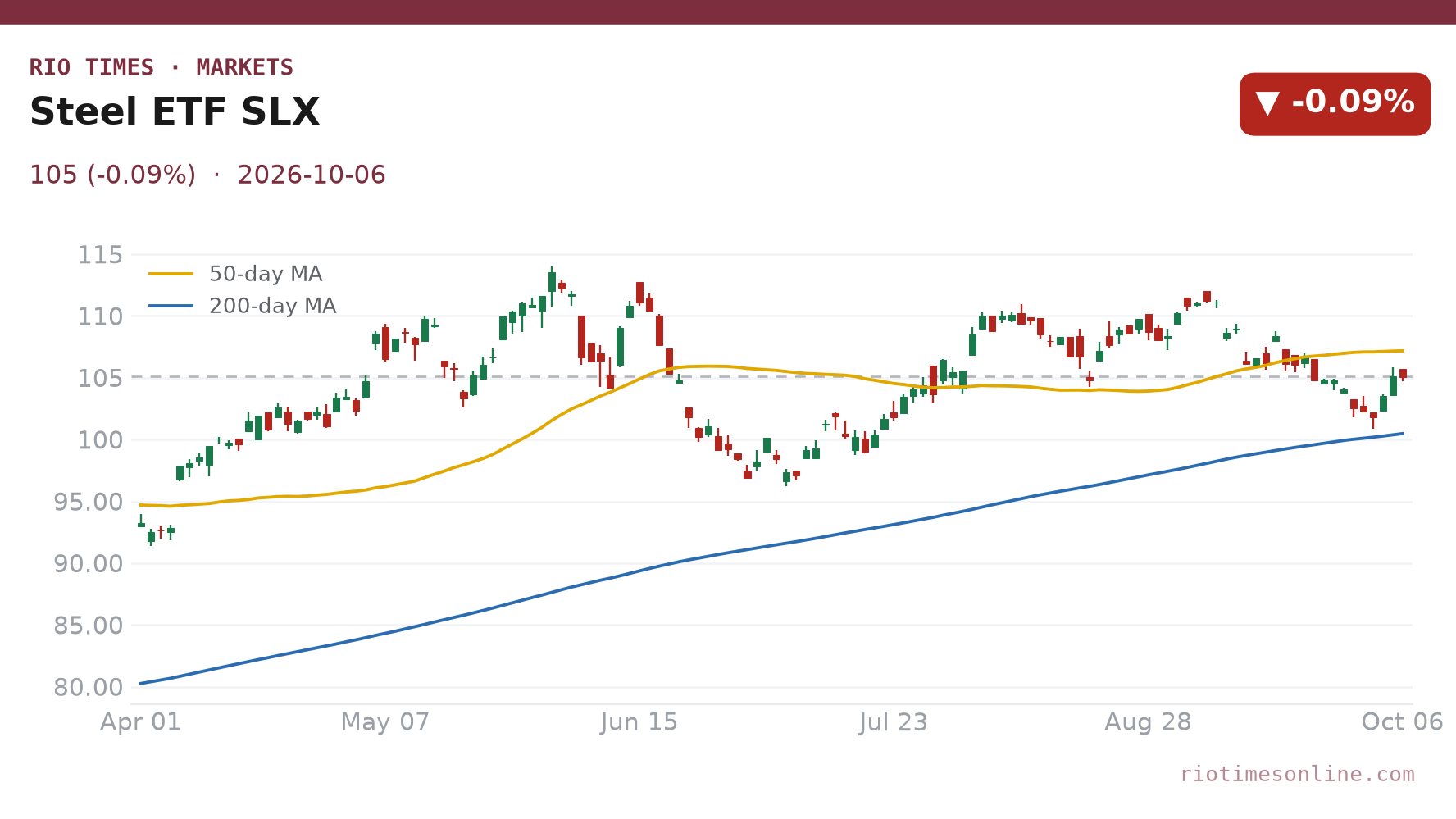
Task: Click the y-axis label "90.00"
Action: click(x=89, y=563)
